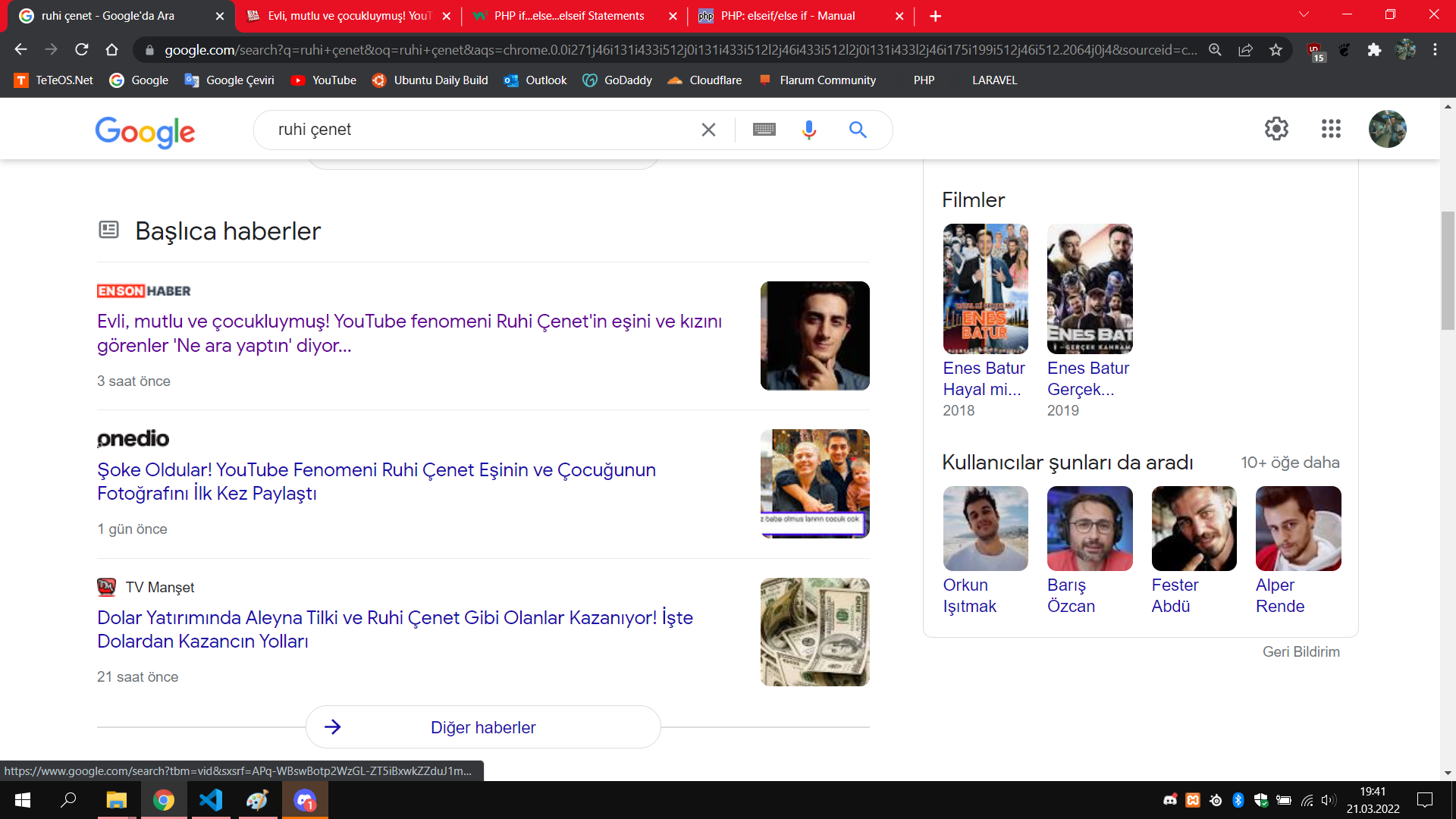The height and width of the screenshot is (819, 1456).
Task: Open Google apps grid
Action: tap(1331, 129)
